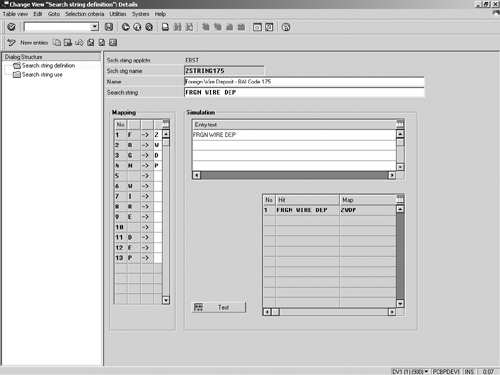Click Hit cell FRGN WIRE DEP

307,210
